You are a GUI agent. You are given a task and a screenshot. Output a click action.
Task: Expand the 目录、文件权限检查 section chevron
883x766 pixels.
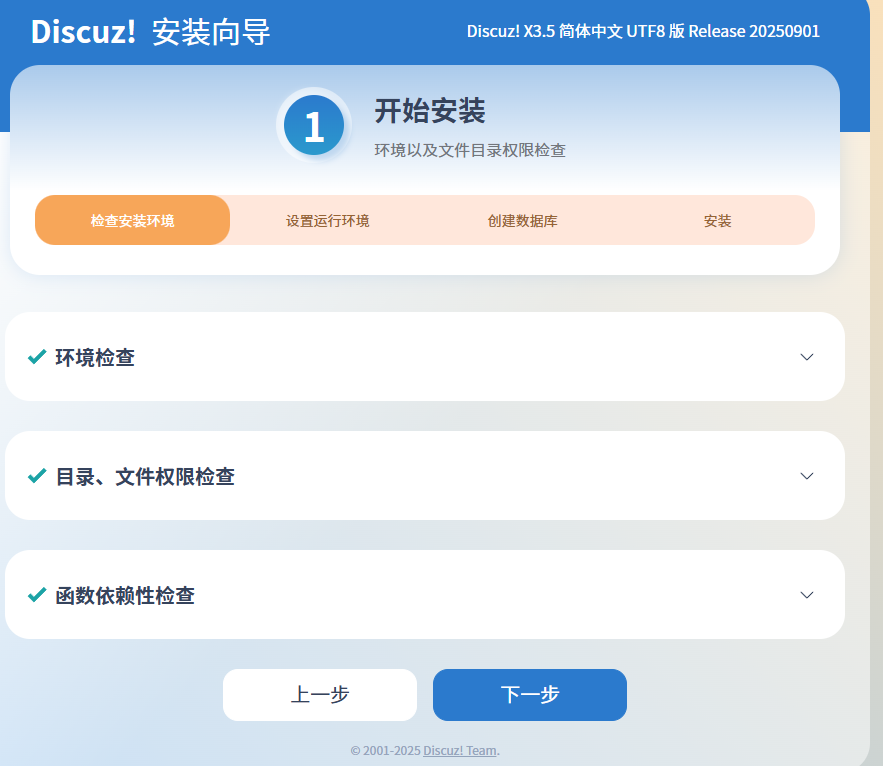click(806, 476)
